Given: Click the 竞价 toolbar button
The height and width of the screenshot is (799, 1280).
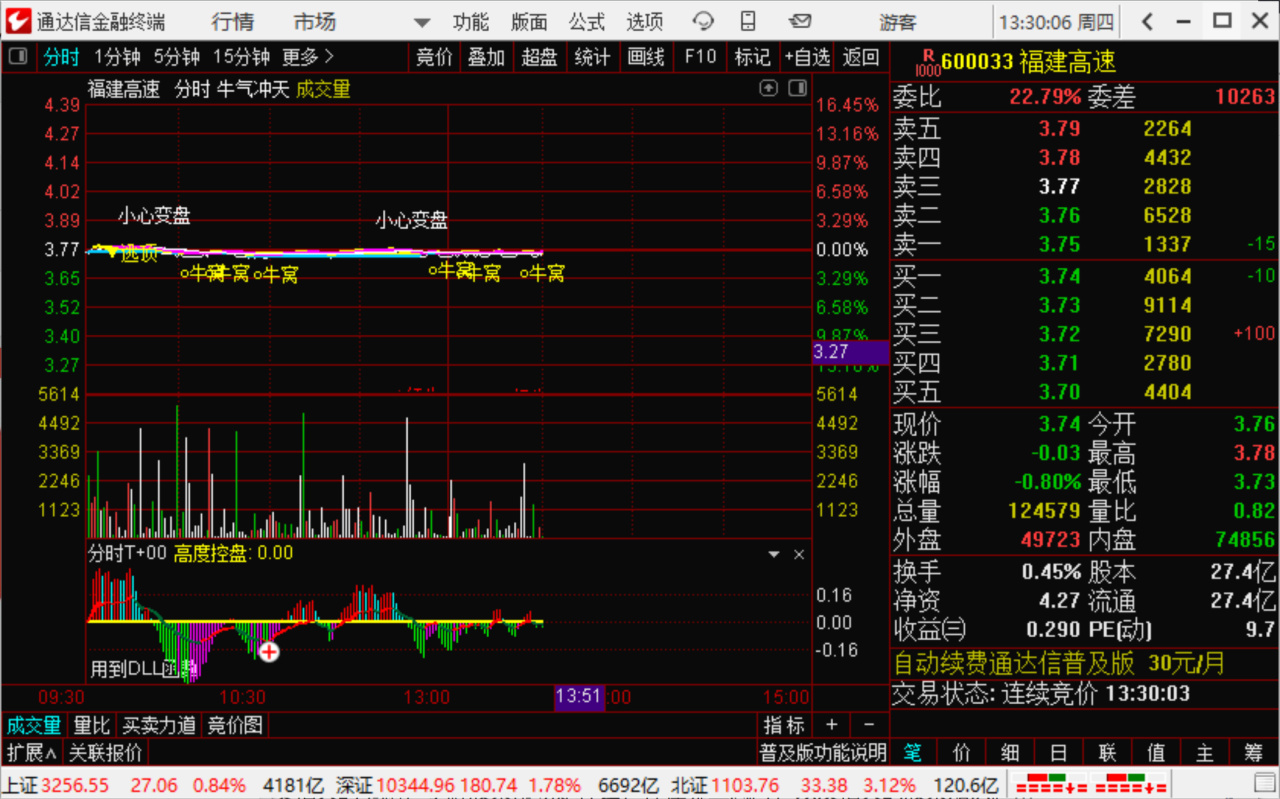Looking at the screenshot, I should pyautogui.click(x=434, y=57).
